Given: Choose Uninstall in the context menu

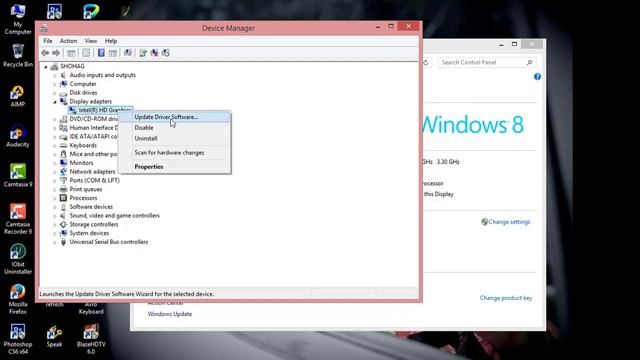Looking at the screenshot, I should click(175, 138).
